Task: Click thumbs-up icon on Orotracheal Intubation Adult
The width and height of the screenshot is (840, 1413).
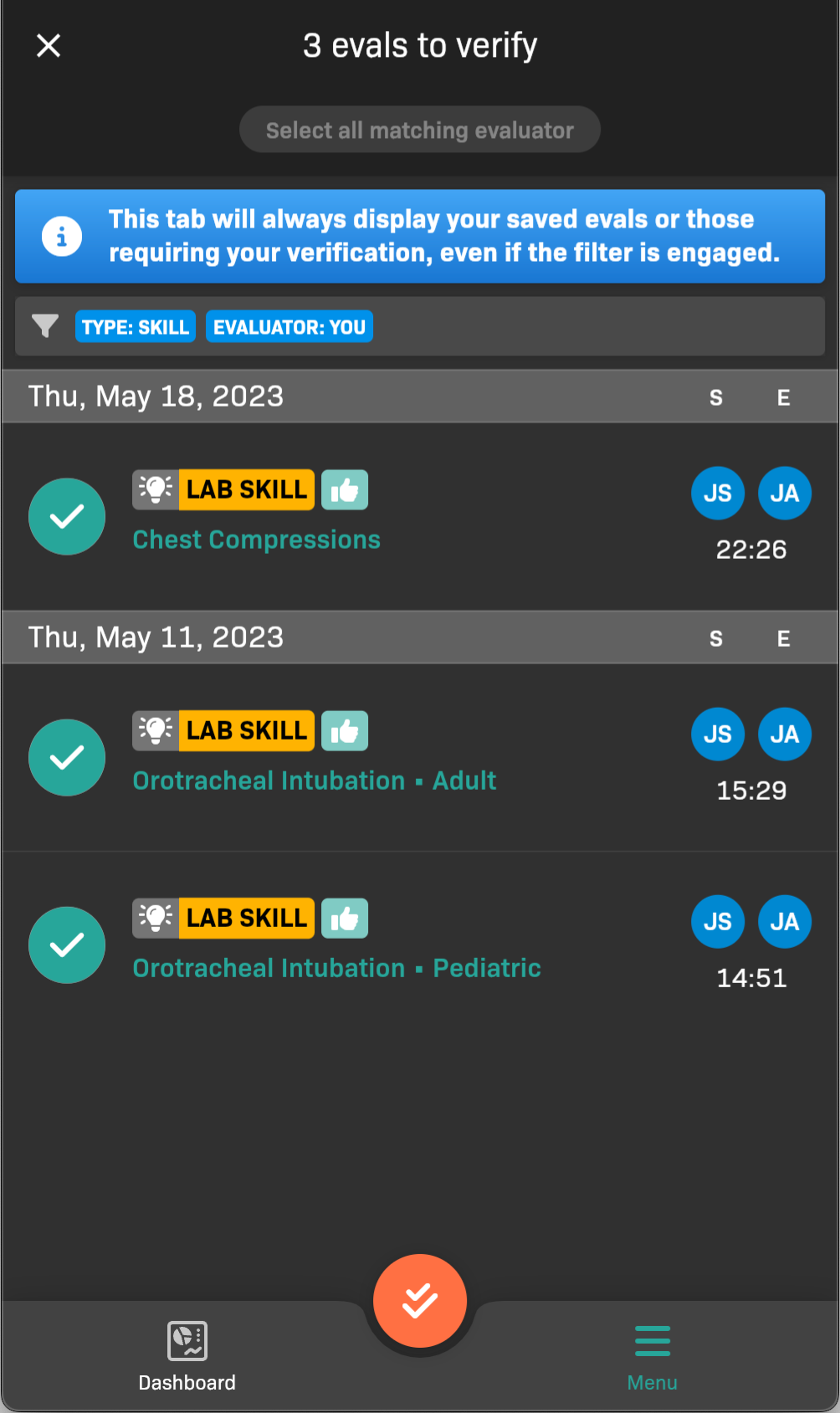Action: tap(345, 731)
